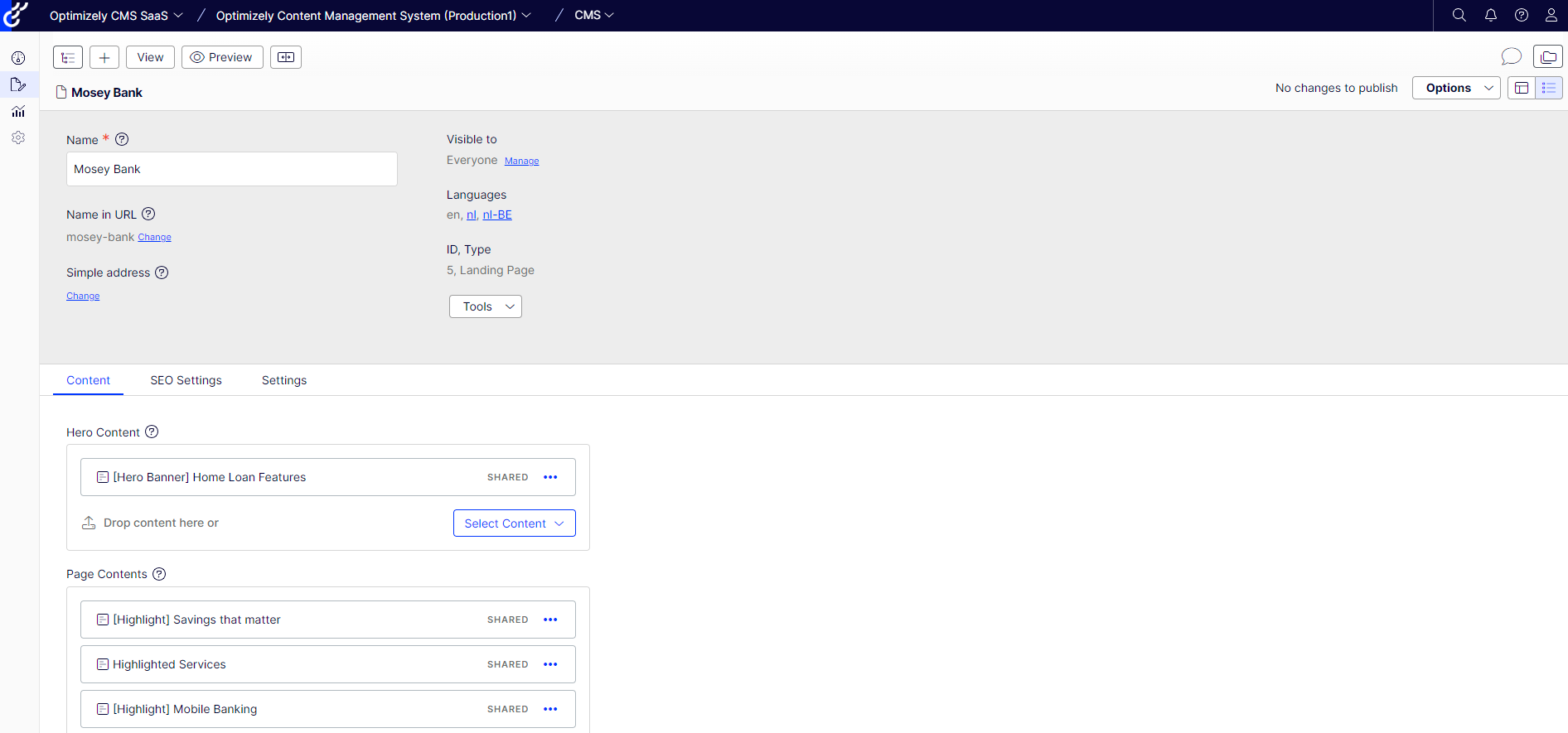
Task: Open the assets folder pane icon
Action: 1547,56
